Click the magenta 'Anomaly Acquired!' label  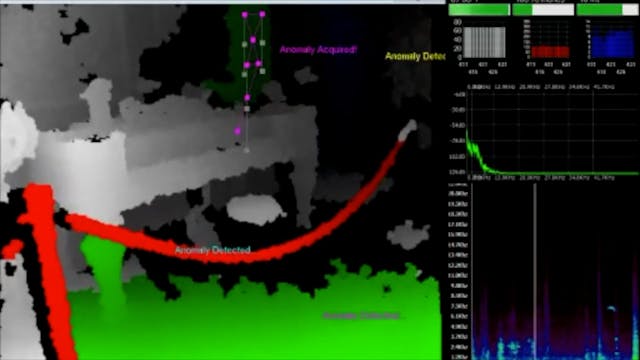(318, 50)
